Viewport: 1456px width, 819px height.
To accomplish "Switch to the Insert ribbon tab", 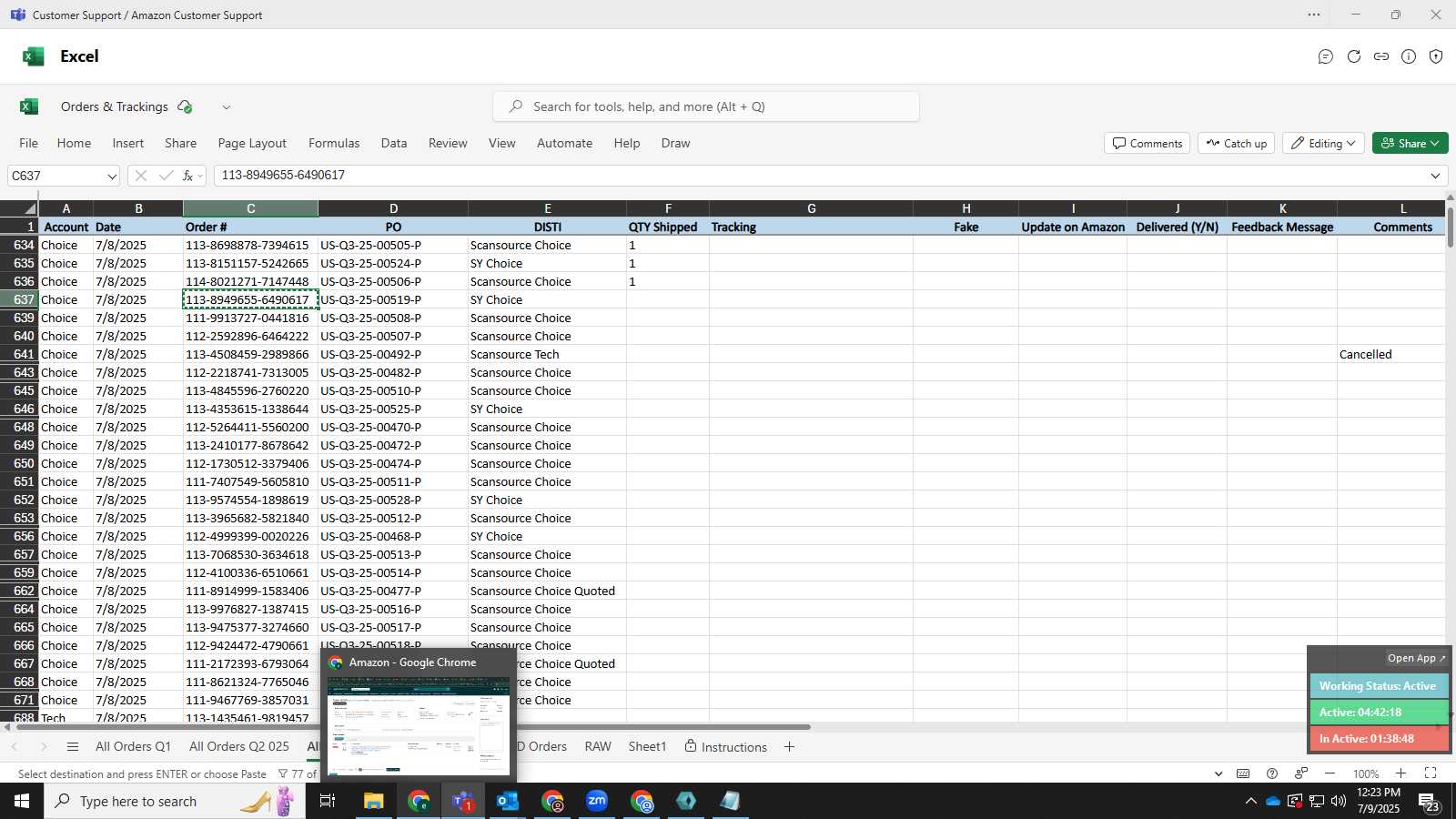I will (x=128, y=143).
